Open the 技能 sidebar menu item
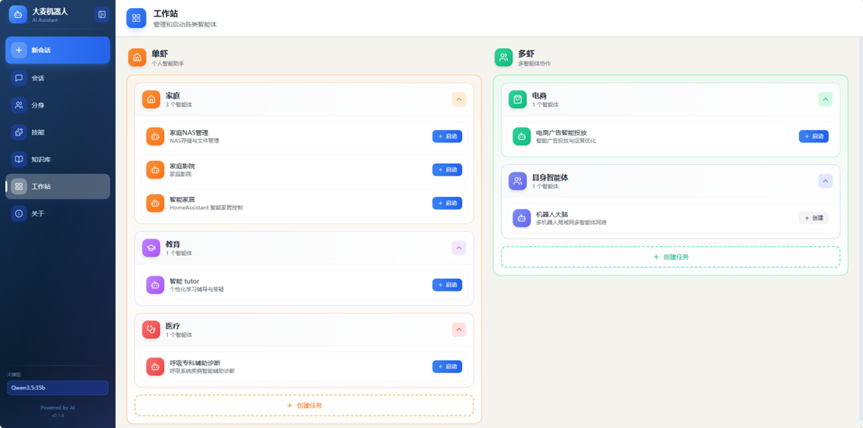 57,132
